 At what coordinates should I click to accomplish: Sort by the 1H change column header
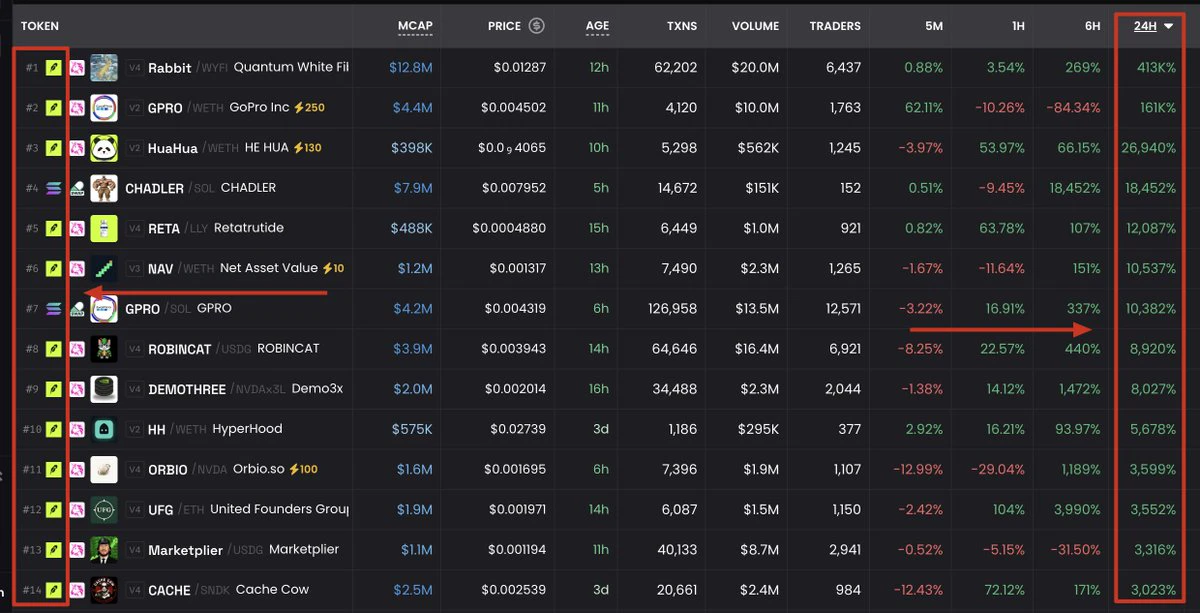click(1018, 26)
